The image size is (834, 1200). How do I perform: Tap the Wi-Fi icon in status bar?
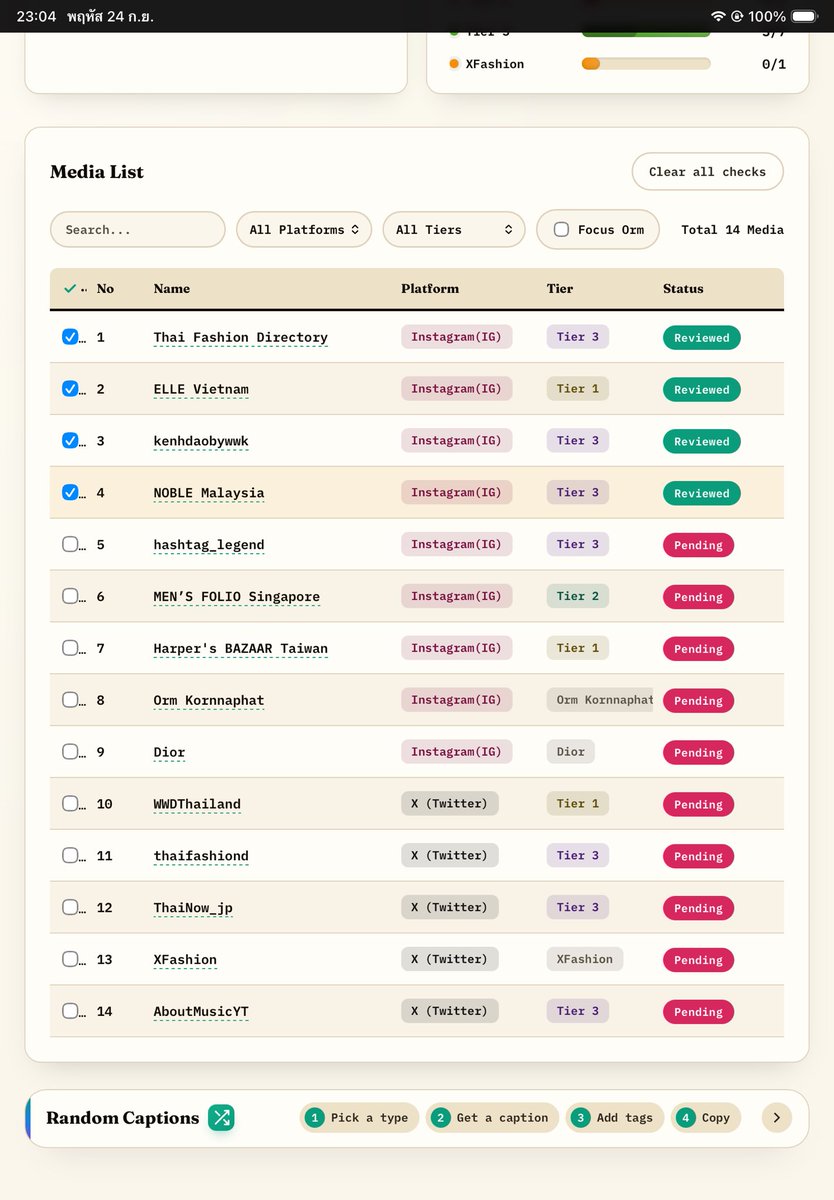(718, 16)
